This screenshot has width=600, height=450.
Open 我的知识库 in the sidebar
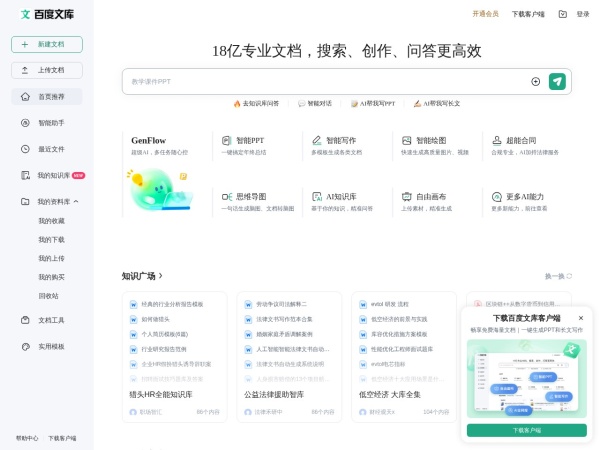click(x=47, y=175)
